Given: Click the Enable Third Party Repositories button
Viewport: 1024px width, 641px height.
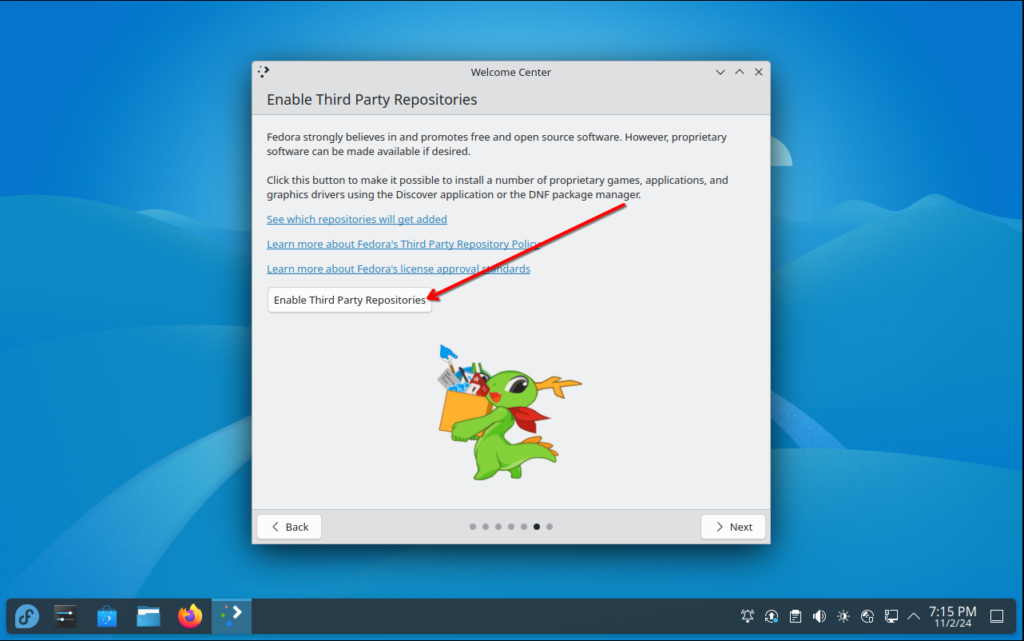Looking at the screenshot, I should (x=349, y=300).
